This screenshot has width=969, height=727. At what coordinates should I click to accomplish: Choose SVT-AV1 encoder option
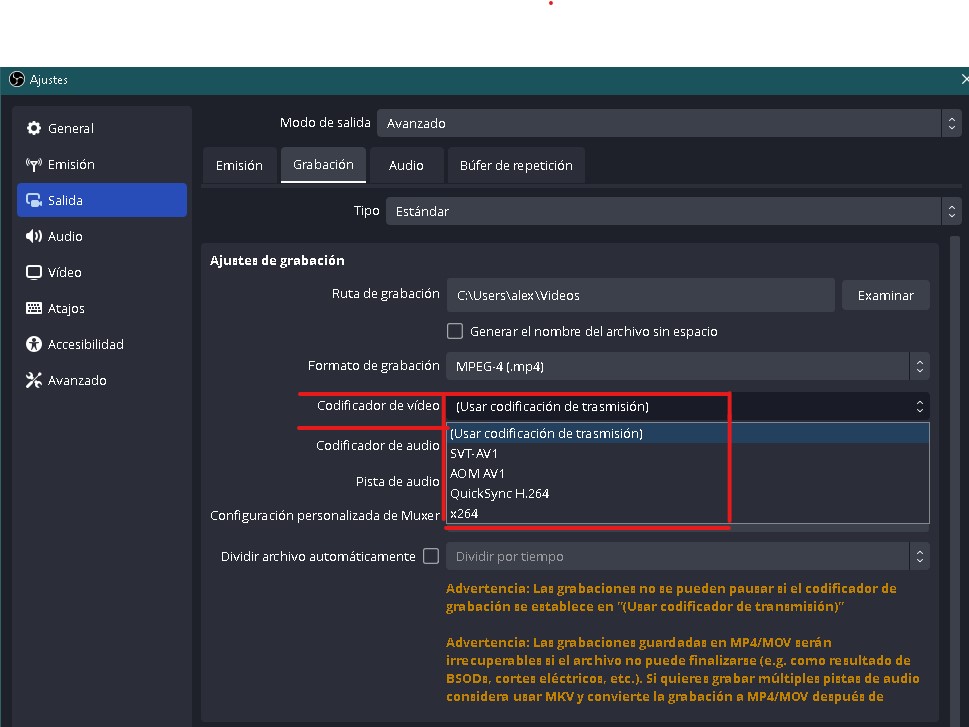(x=688, y=454)
